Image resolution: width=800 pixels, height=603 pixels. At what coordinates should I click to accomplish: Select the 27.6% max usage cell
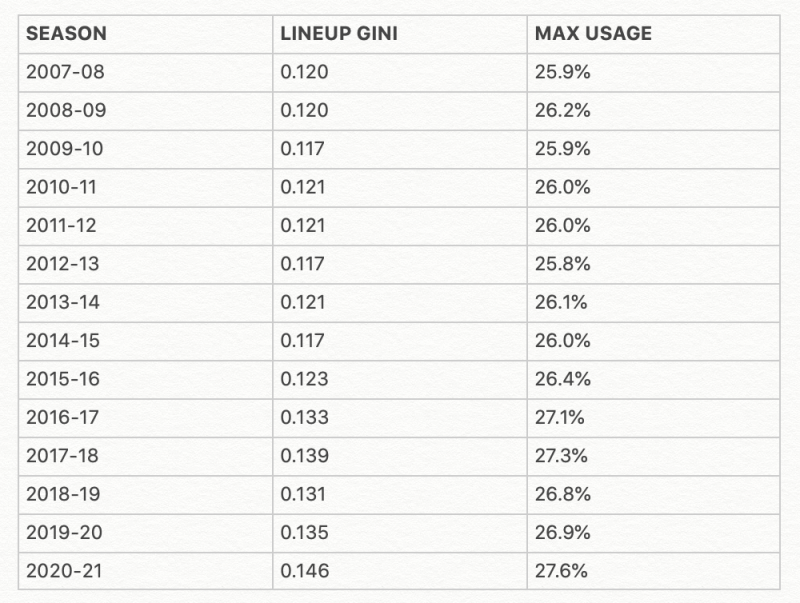coord(562,571)
